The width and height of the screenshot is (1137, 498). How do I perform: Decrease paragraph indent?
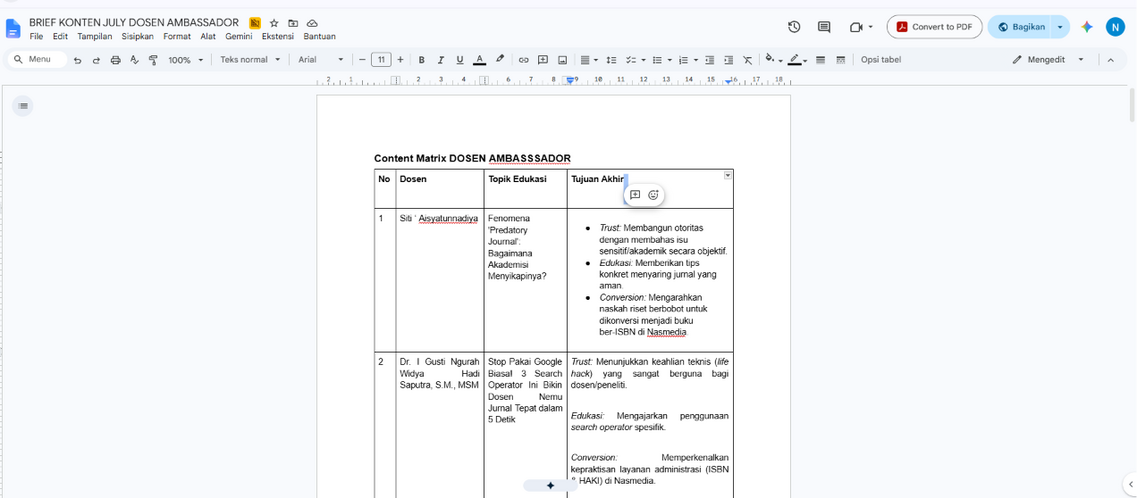(709, 60)
